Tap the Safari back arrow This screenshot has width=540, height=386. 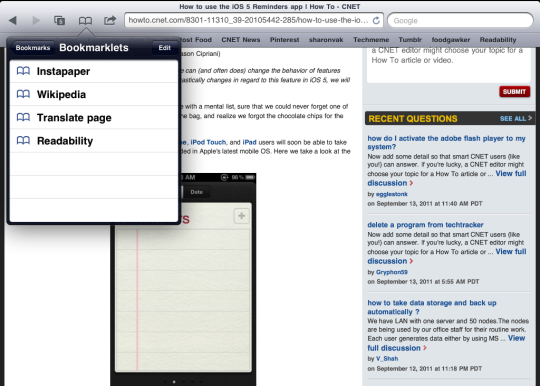click(x=13, y=21)
